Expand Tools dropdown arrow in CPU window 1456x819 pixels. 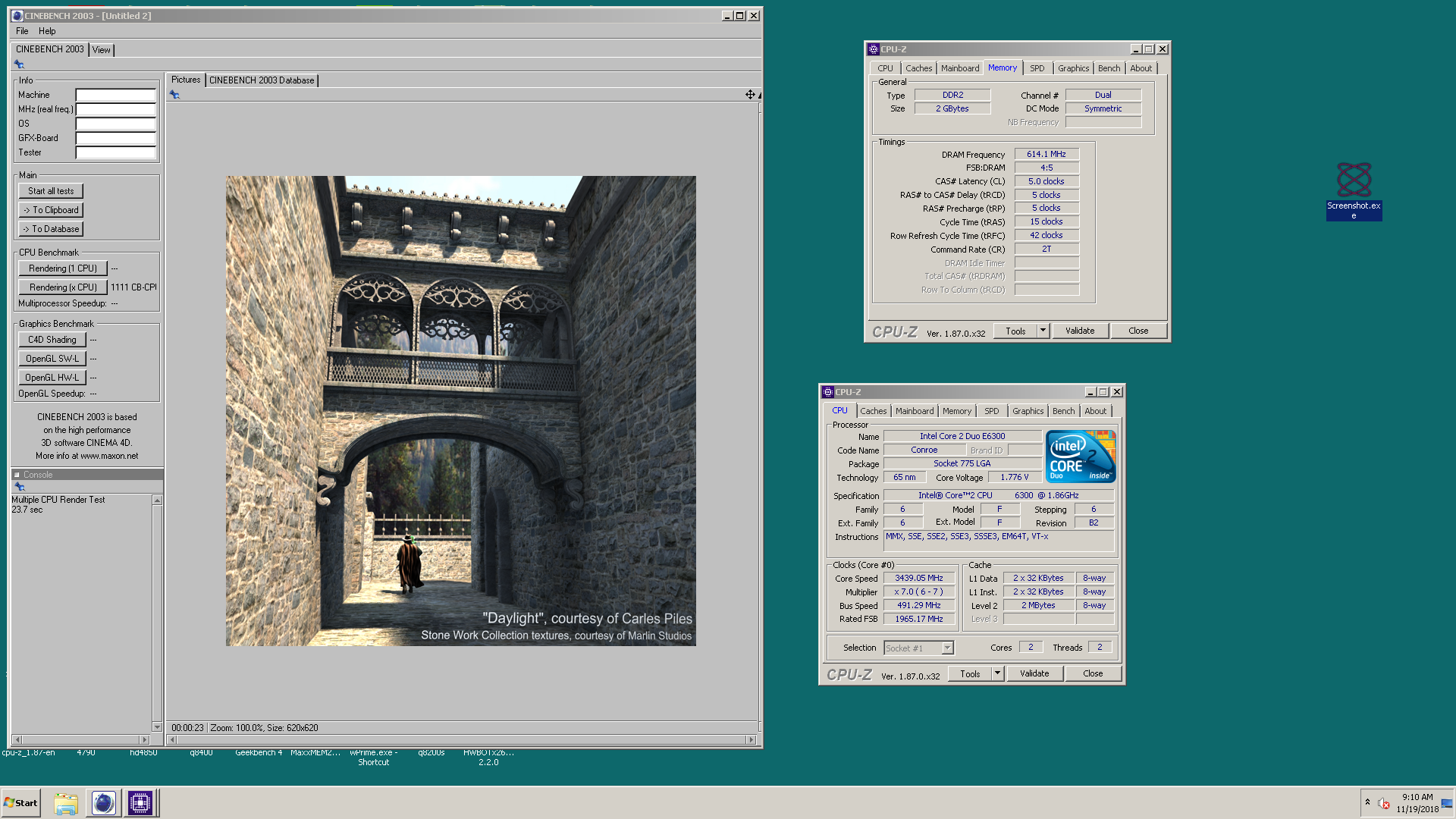pyautogui.click(x=997, y=673)
